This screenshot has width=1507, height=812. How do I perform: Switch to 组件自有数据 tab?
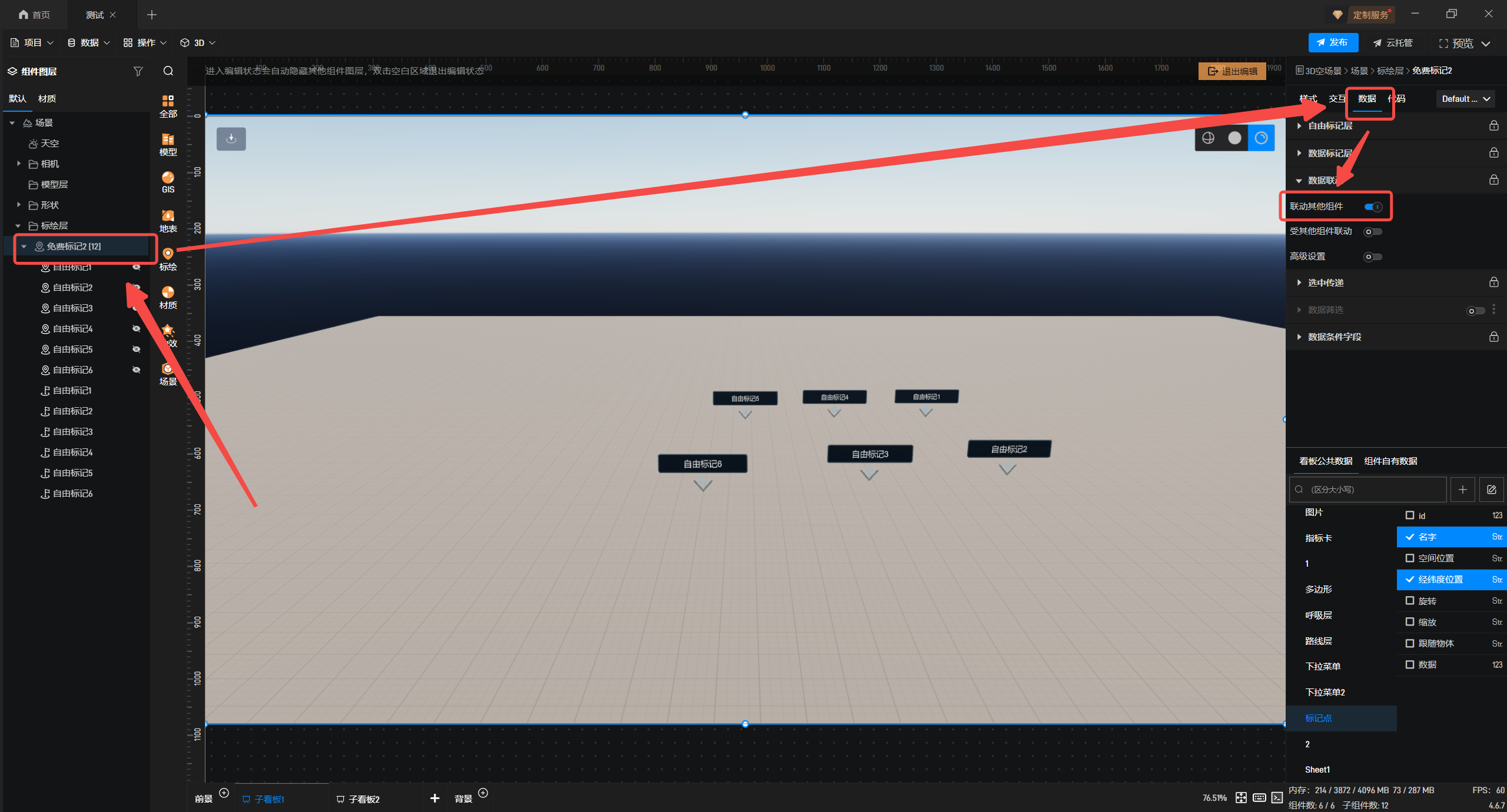(x=1390, y=461)
